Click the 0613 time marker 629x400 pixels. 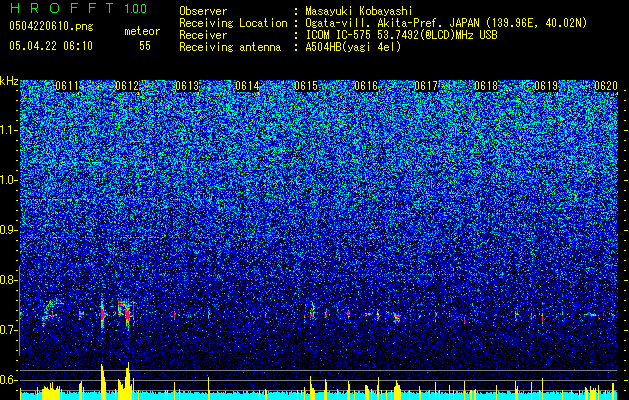[x=187, y=86]
